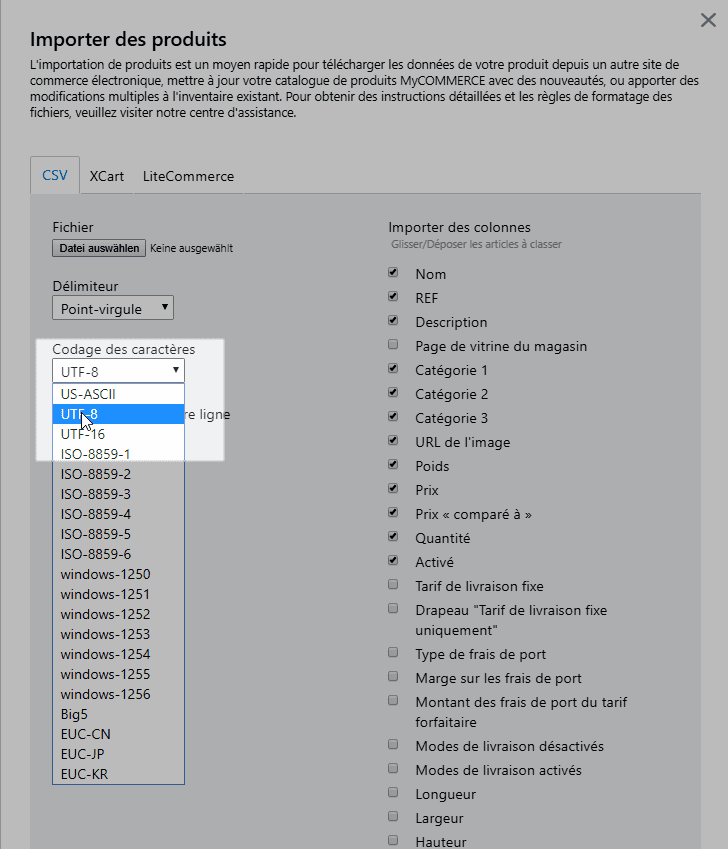Click the Importer des produits title
Screen dimensions: 728x849
(128, 40)
